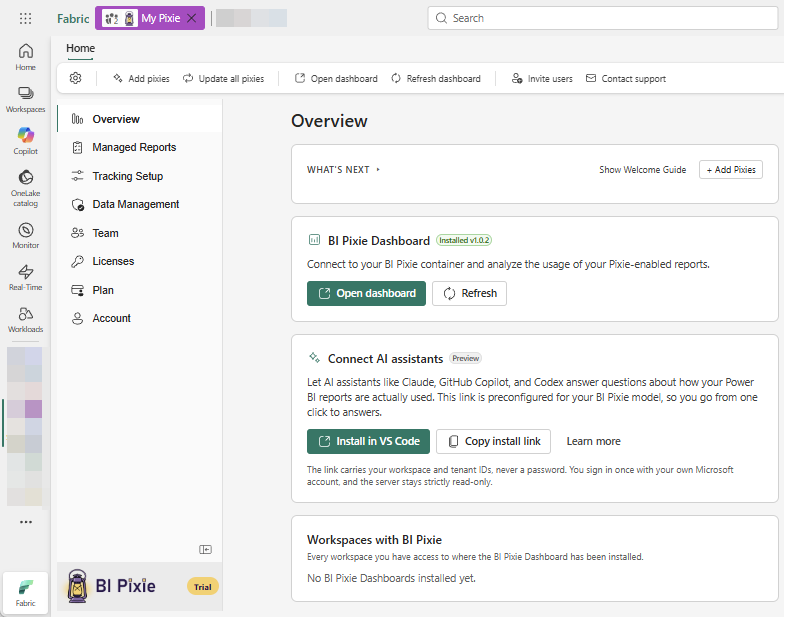Click the BI Pixie Dashboard heading

pos(379,241)
